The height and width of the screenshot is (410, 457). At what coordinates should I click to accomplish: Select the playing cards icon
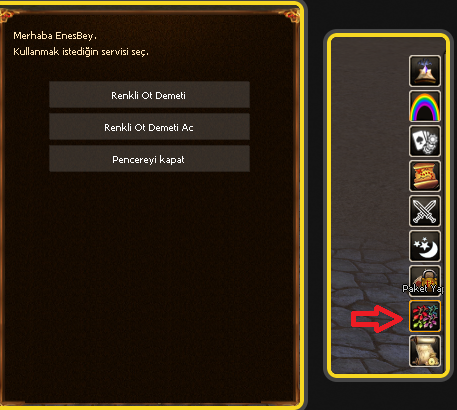coord(425,141)
